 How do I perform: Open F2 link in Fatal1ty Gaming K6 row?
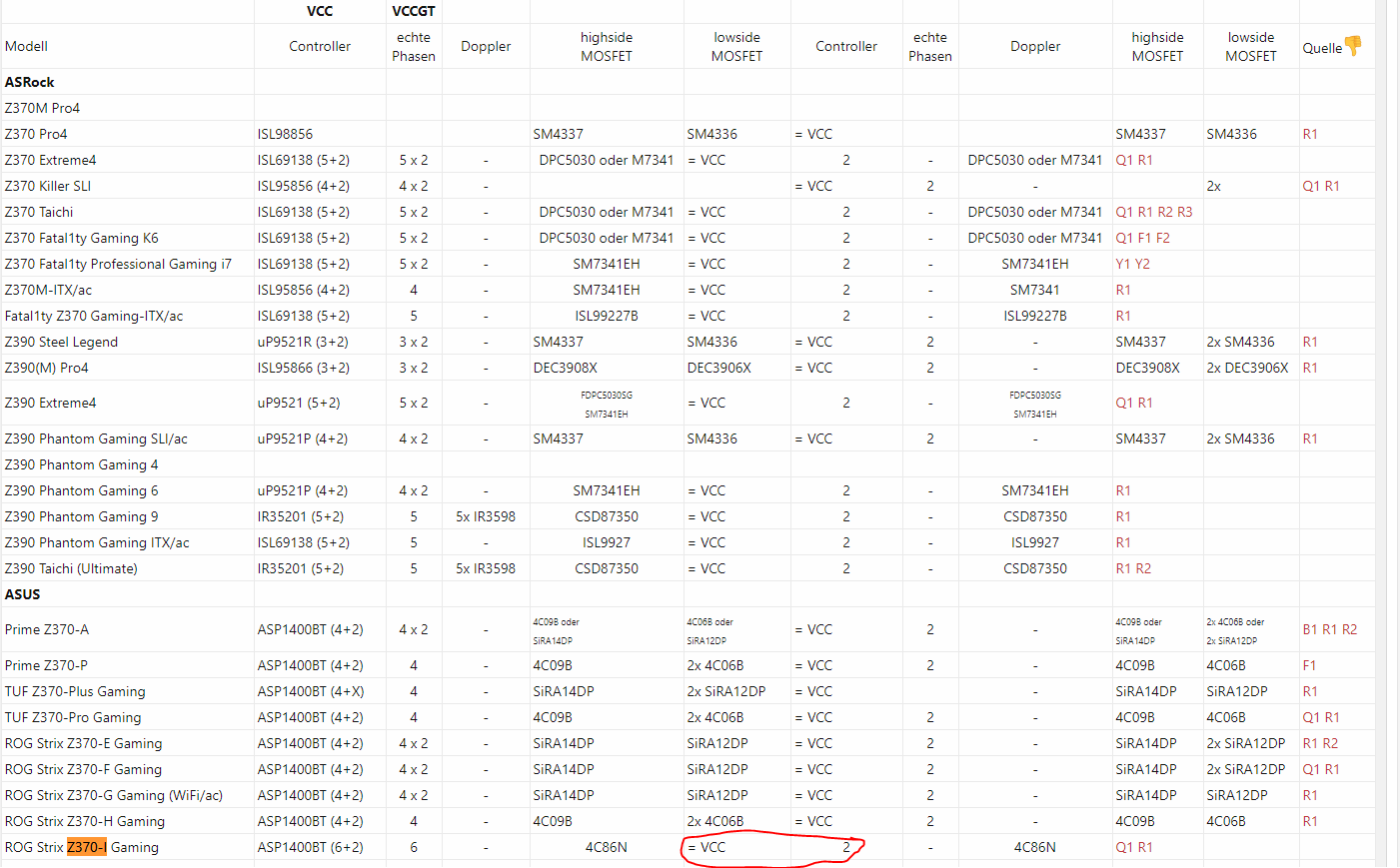(x=1163, y=238)
